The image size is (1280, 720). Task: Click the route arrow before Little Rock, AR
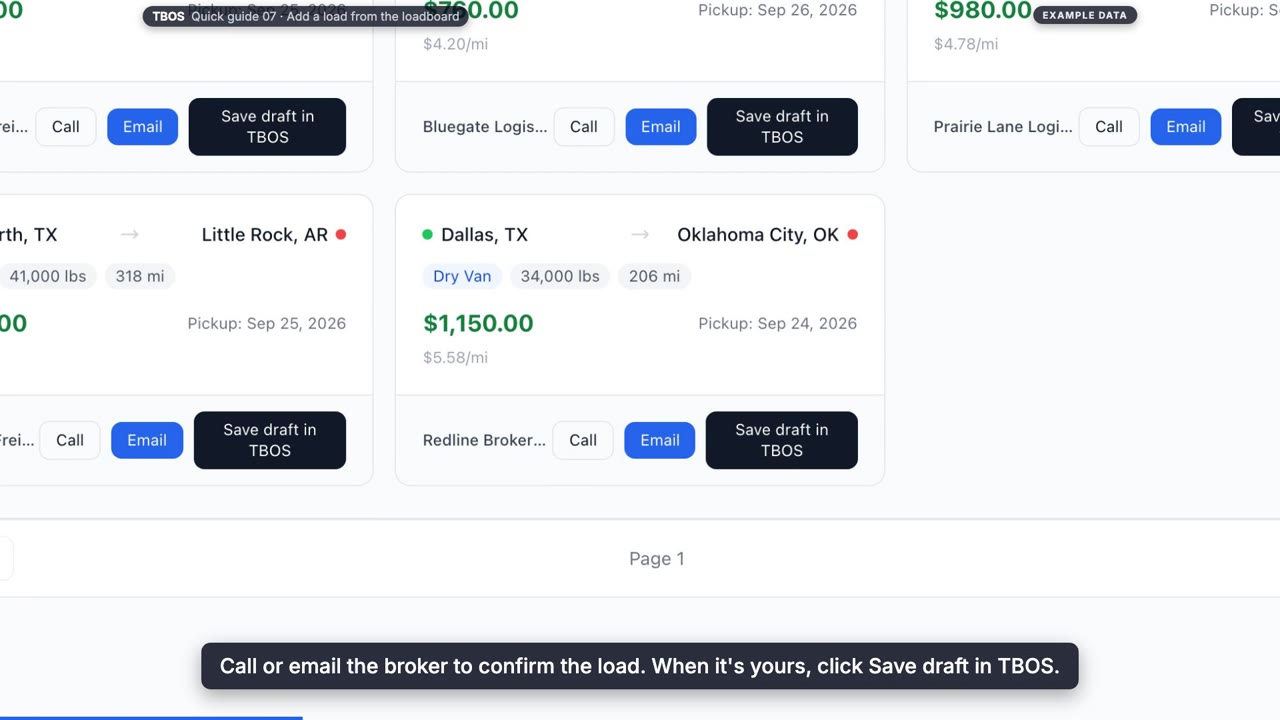pyautogui.click(x=129, y=235)
